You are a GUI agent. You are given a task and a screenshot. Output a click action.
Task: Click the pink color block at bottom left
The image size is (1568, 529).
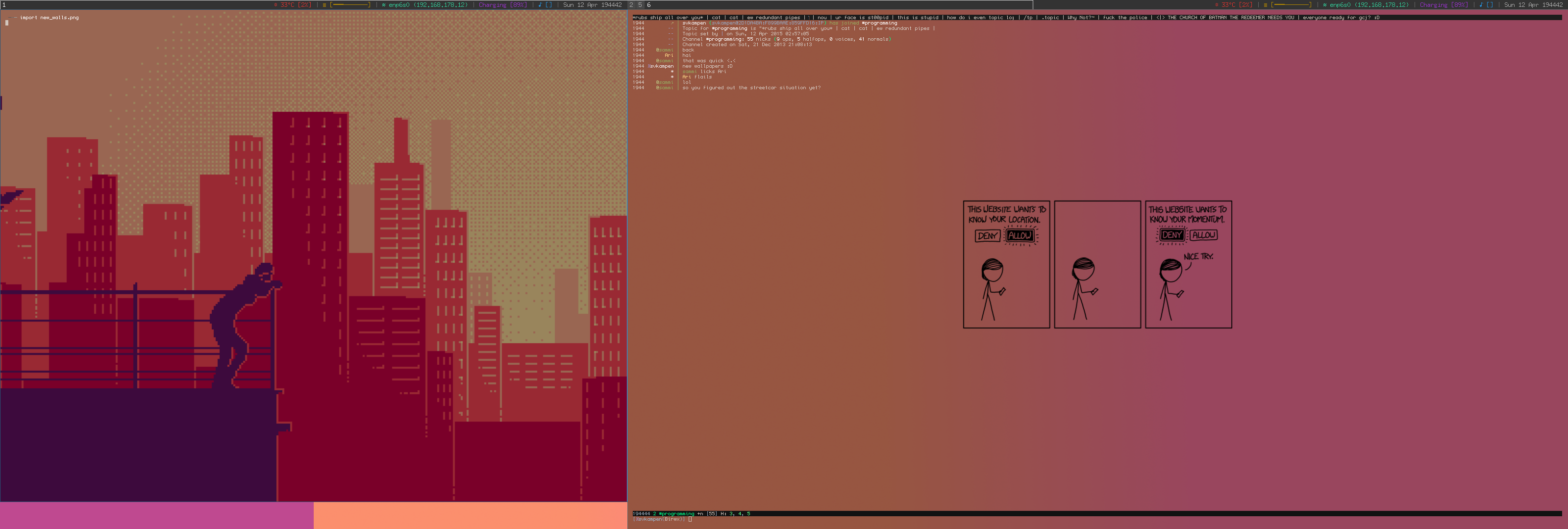156,515
